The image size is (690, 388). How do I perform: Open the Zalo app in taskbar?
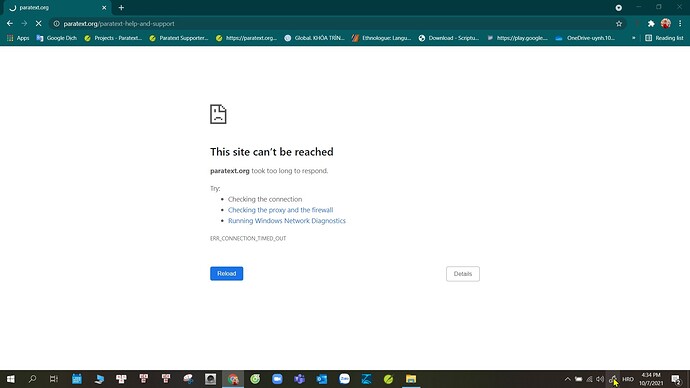(344, 379)
